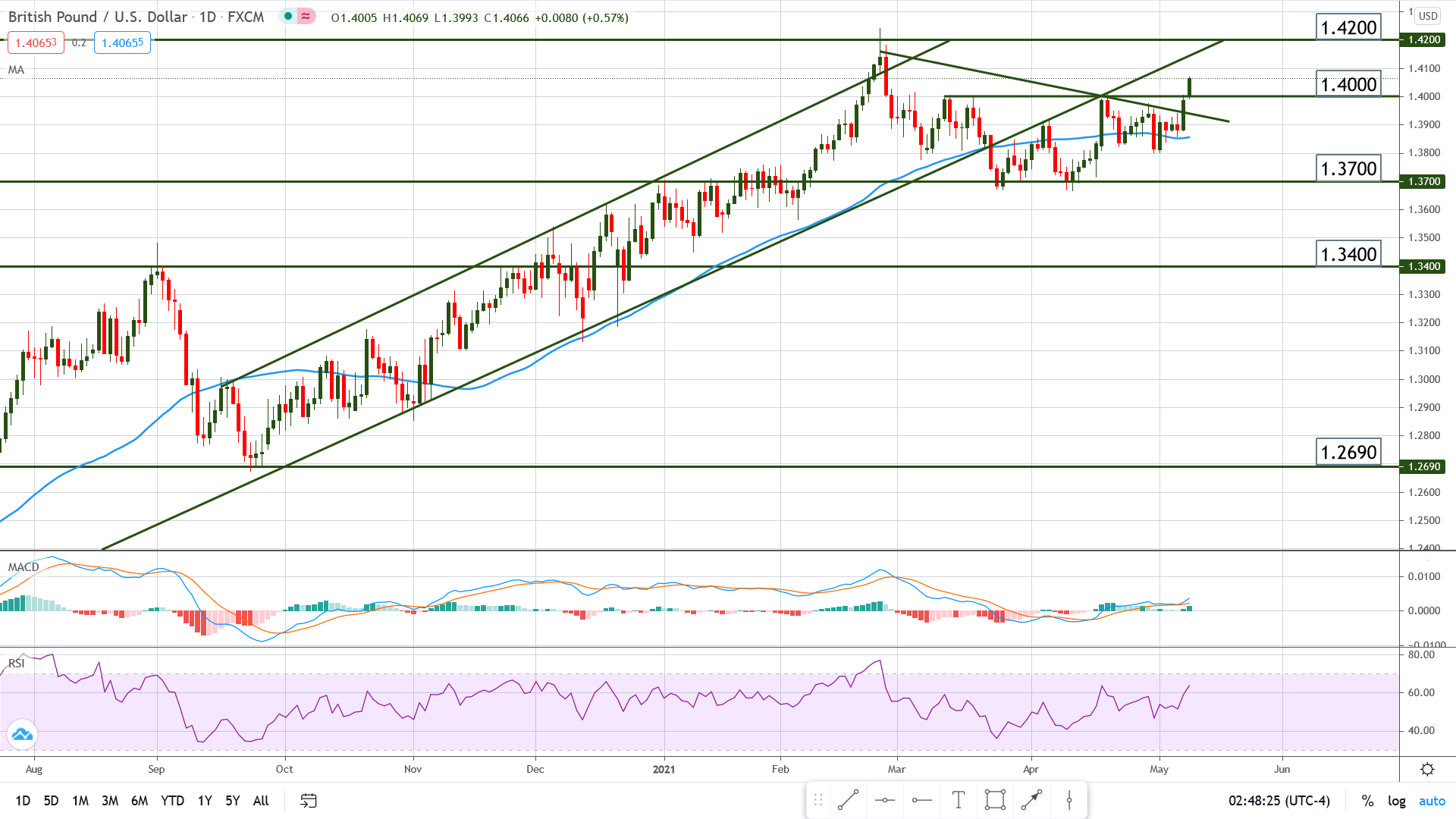Click the FXCM exchange label

click(x=246, y=17)
